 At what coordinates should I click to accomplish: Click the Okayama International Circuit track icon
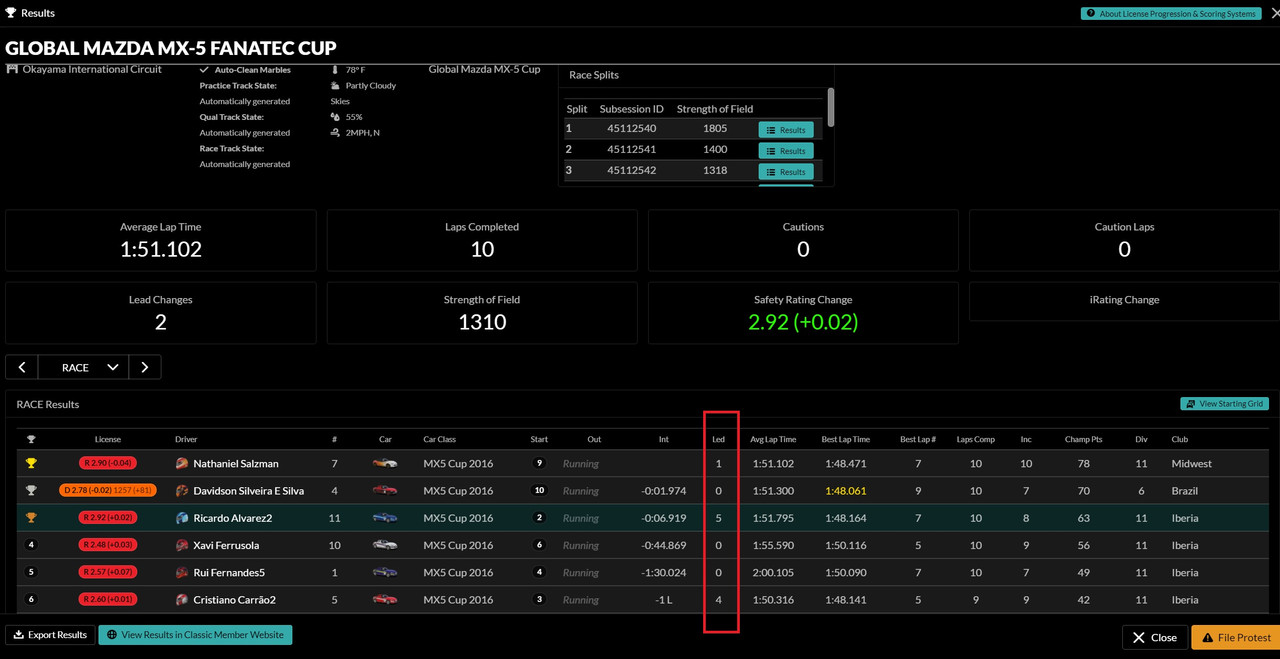pos(12,69)
